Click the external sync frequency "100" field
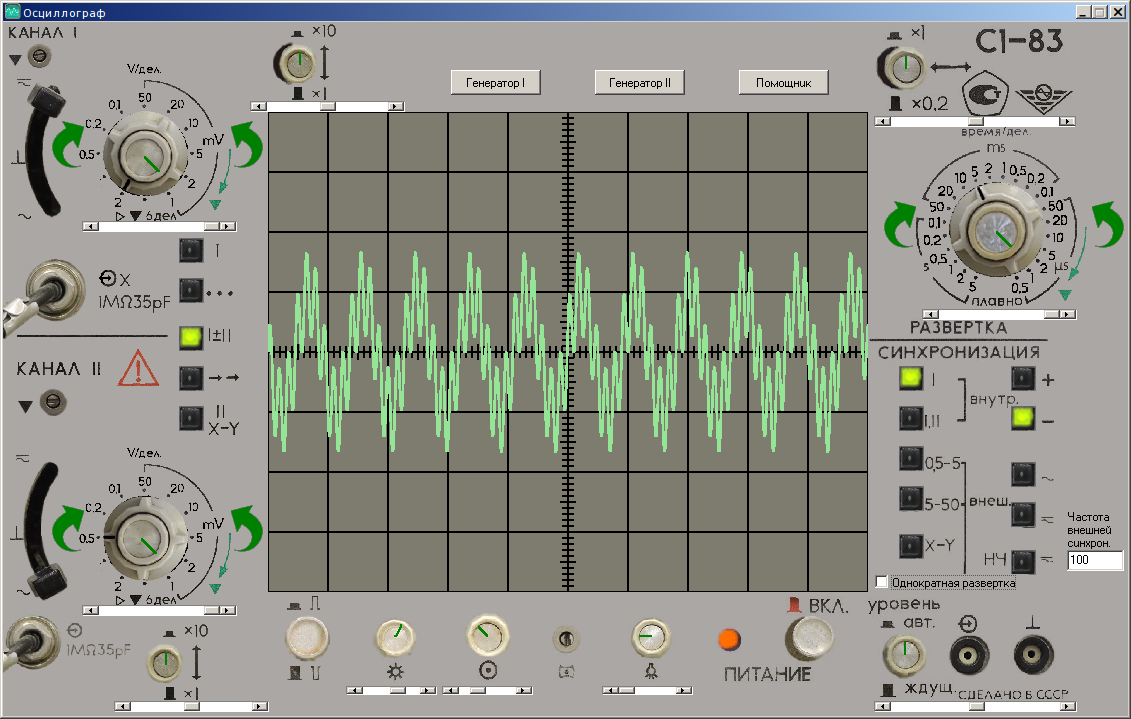Image resolution: width=1131 pixels, height=719 pixels. 1095,561
